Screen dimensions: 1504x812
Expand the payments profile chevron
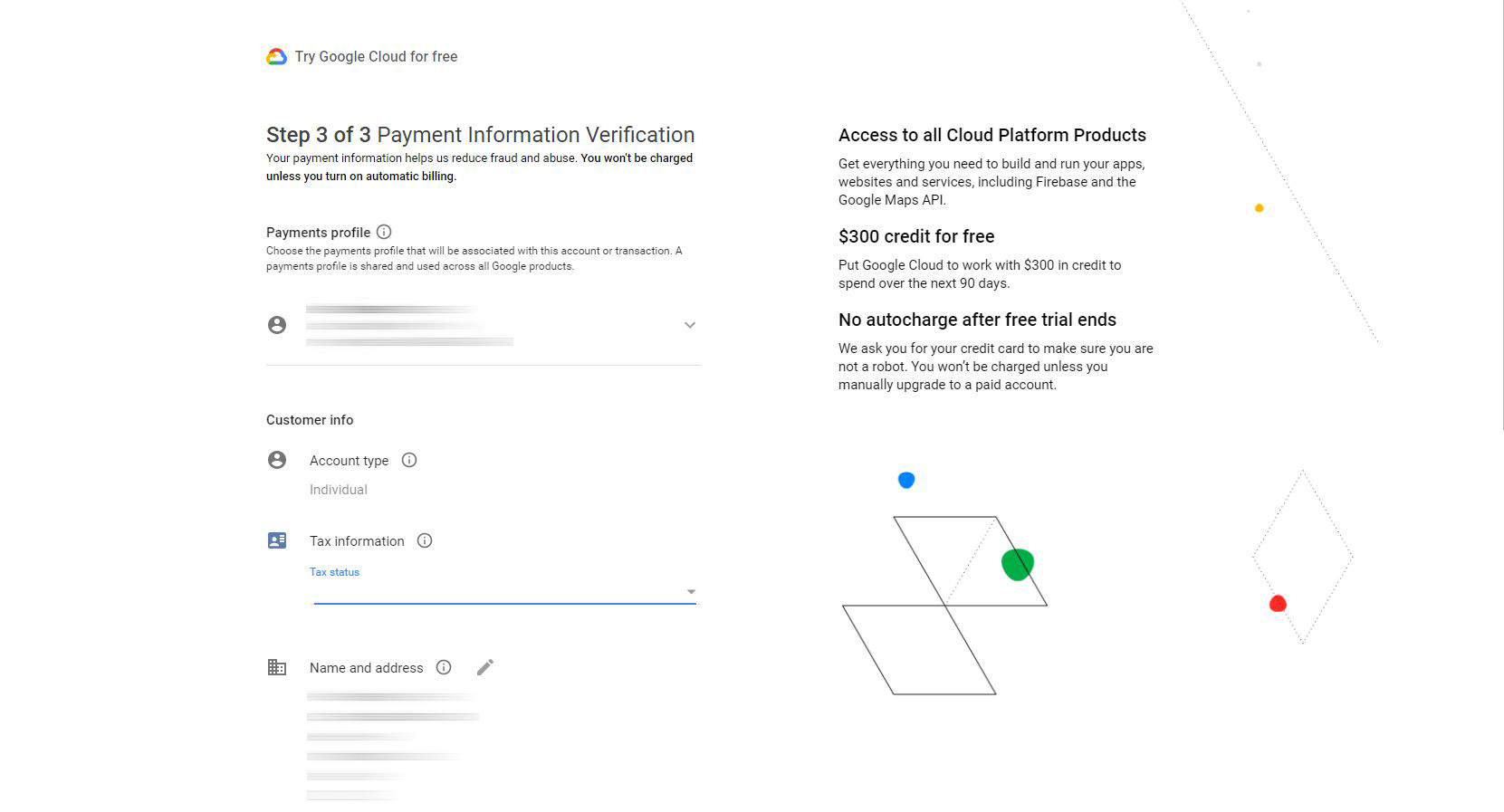pyautogui.click(x=690, y=325)
